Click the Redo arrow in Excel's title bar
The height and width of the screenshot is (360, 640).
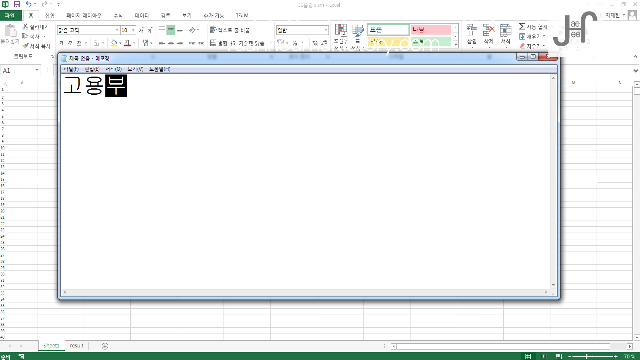(x=44, y=4)
